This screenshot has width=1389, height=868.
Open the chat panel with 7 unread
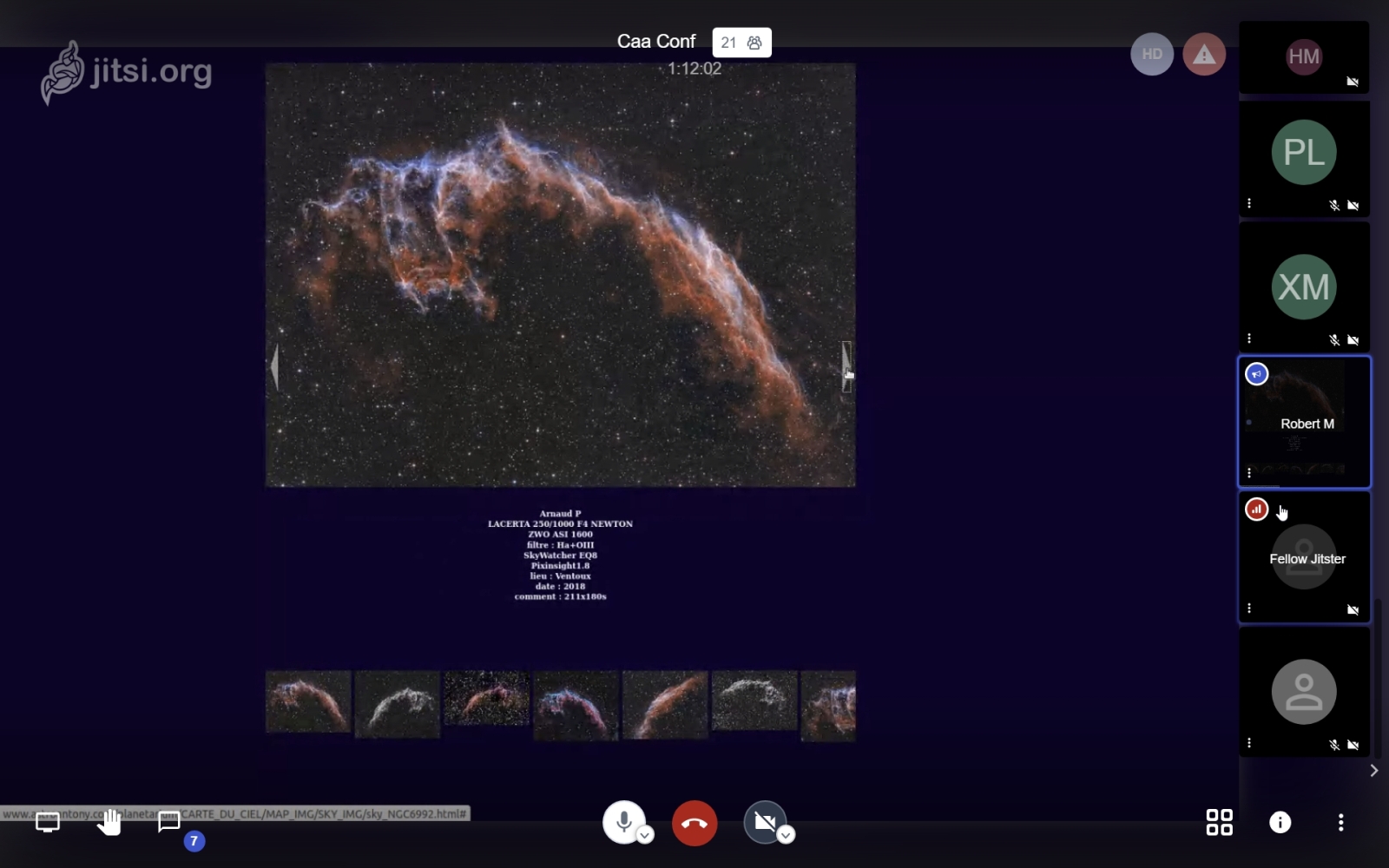169,821
